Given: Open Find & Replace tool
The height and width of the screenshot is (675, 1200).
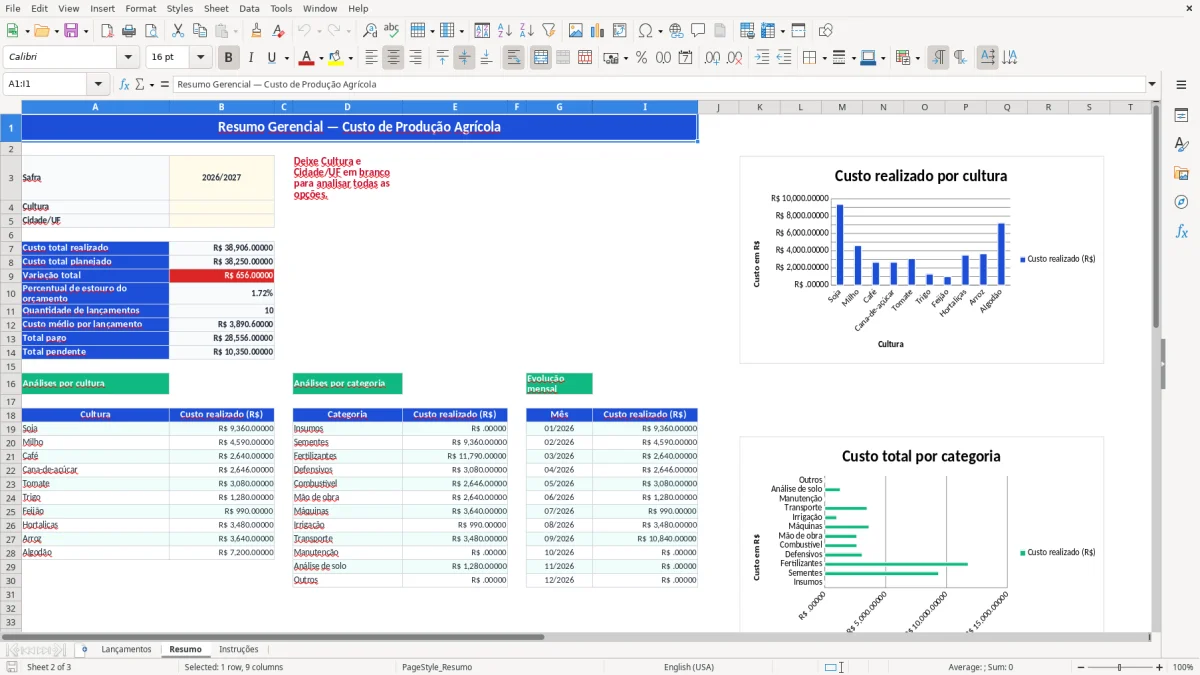Looking at the screenshot, I should tap(370, 31).
